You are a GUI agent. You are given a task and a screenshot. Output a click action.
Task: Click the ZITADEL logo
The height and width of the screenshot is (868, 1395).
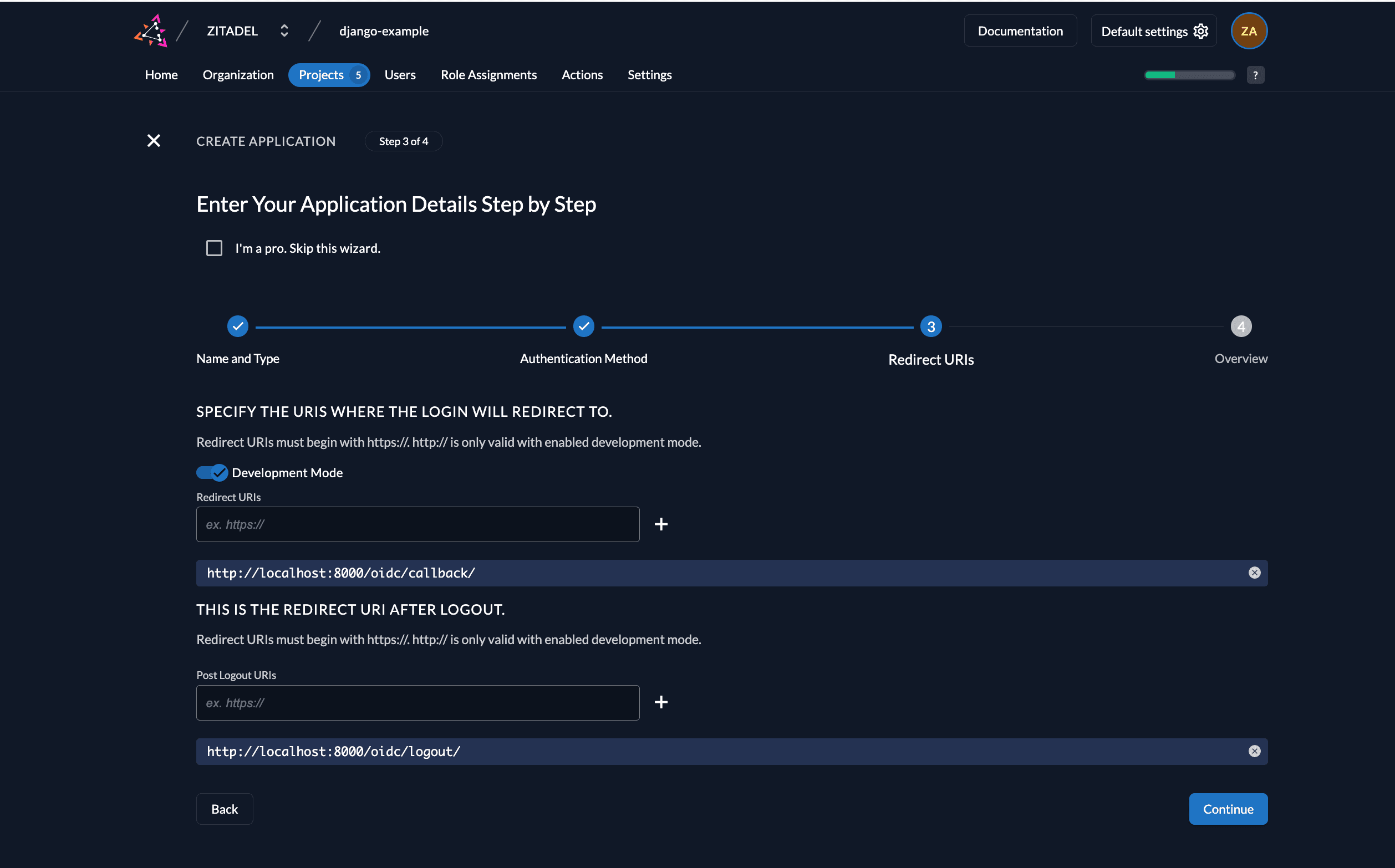click(x=150, y=30)
